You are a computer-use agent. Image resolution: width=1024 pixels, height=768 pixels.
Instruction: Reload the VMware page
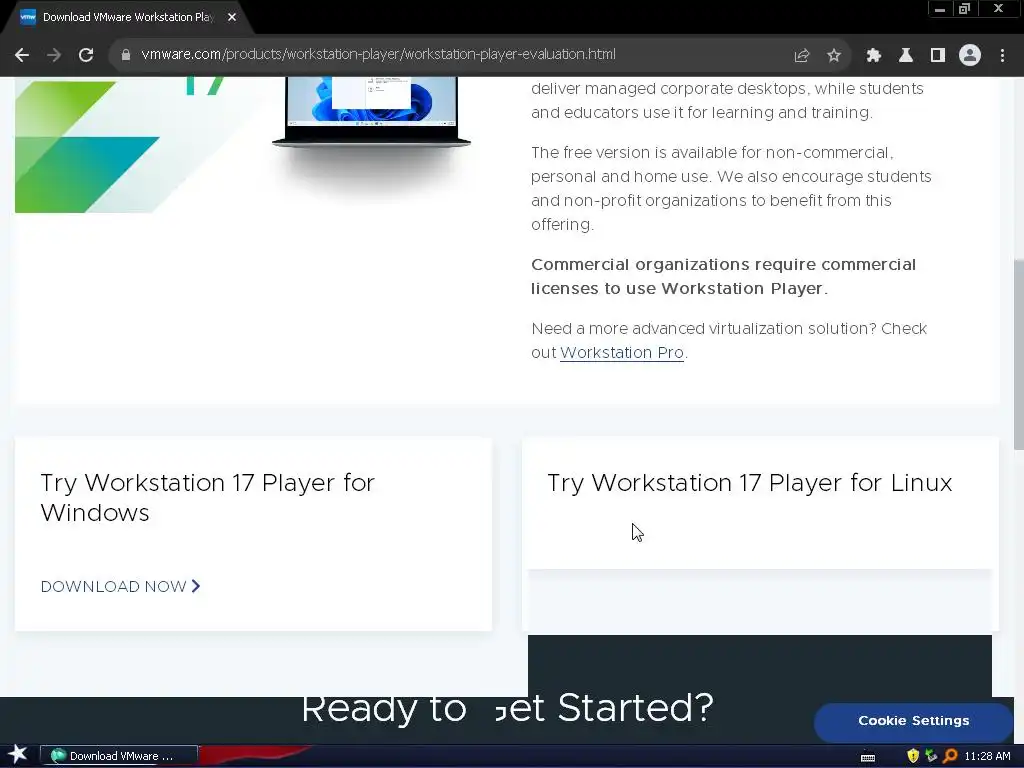pos(86,55)
